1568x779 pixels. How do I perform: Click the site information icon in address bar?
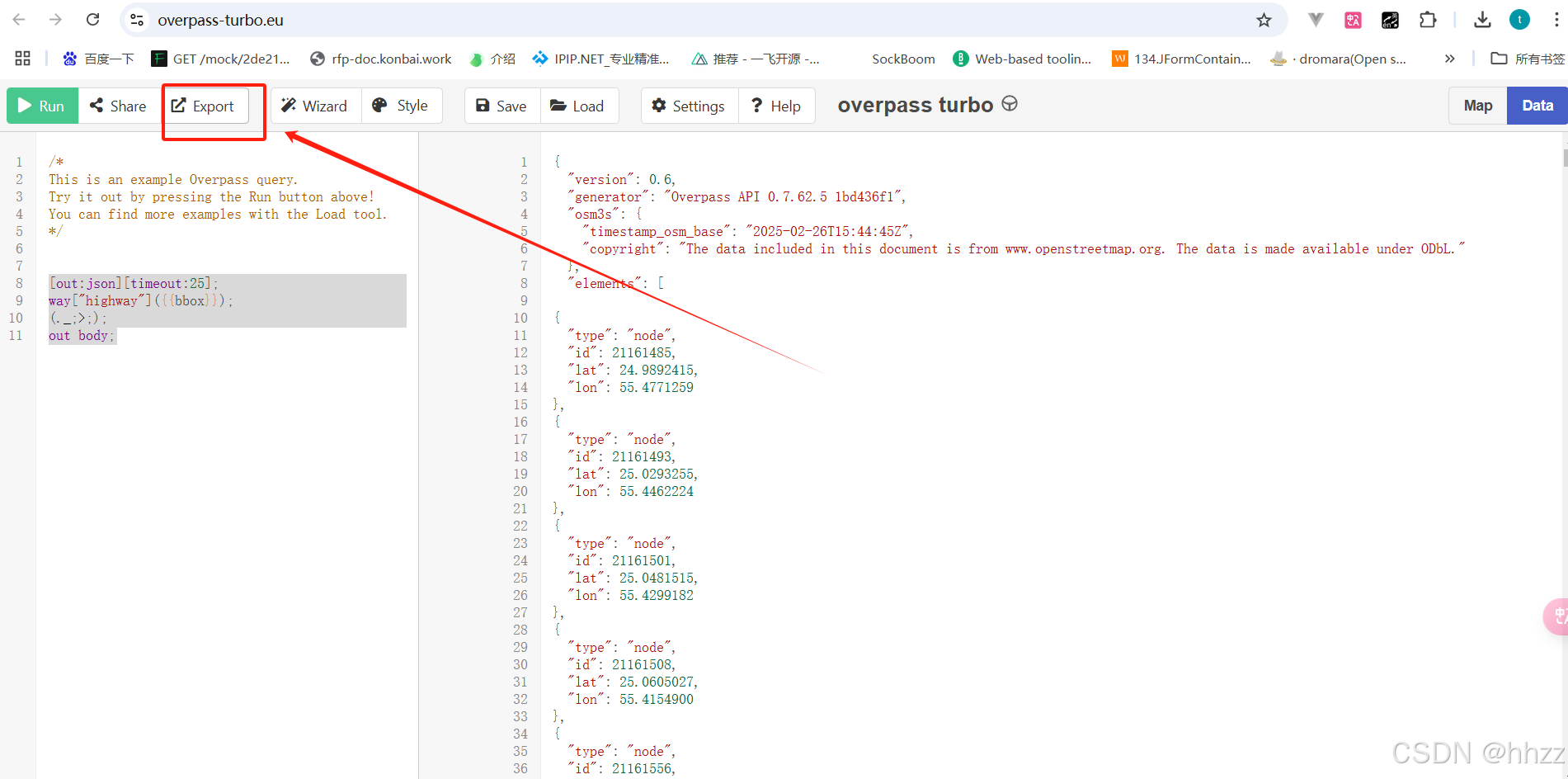[138, 20]
